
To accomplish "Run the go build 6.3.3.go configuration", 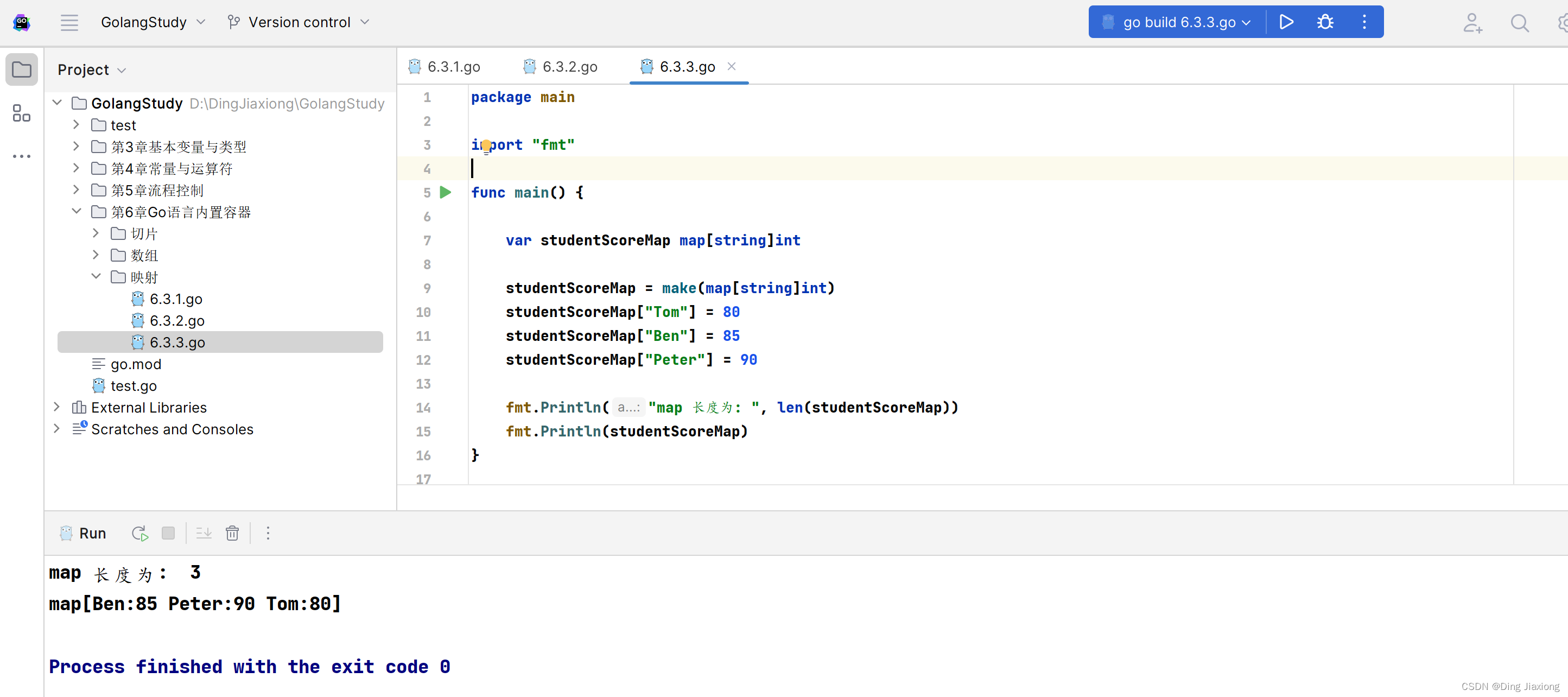I will pos(1286,22).
